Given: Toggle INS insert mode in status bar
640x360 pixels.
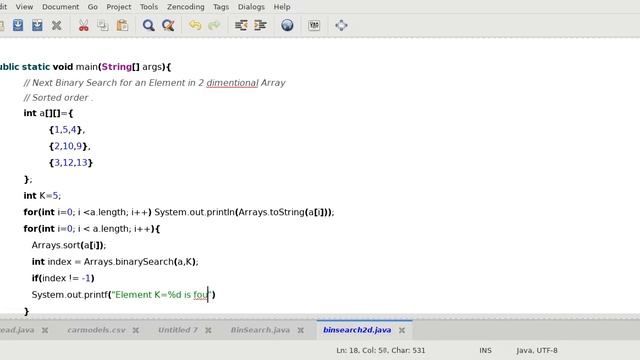Looking at the screenshot, I should [x=485, y=350].
